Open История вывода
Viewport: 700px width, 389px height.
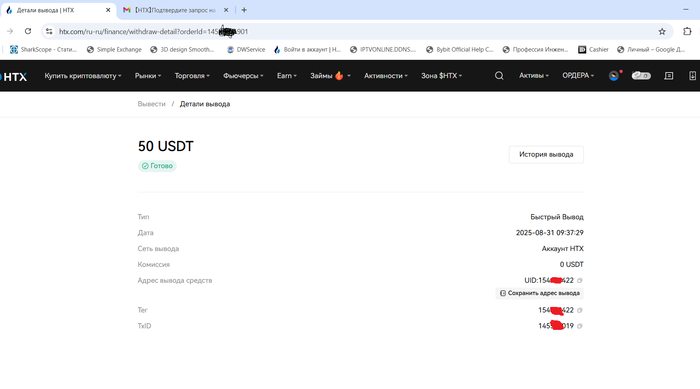546,155
